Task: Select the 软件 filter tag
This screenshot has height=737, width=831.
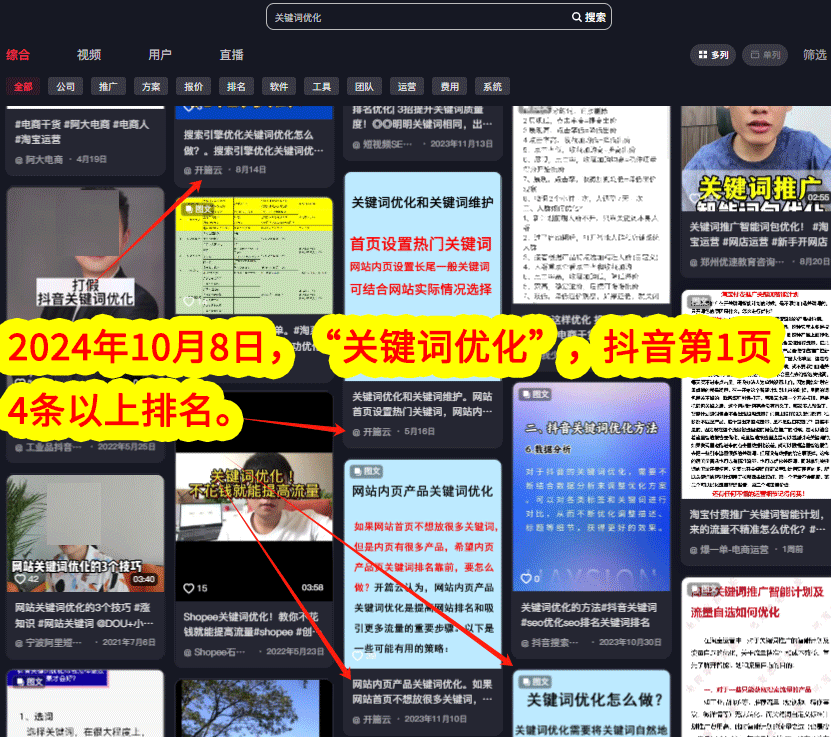Action: 279,86
